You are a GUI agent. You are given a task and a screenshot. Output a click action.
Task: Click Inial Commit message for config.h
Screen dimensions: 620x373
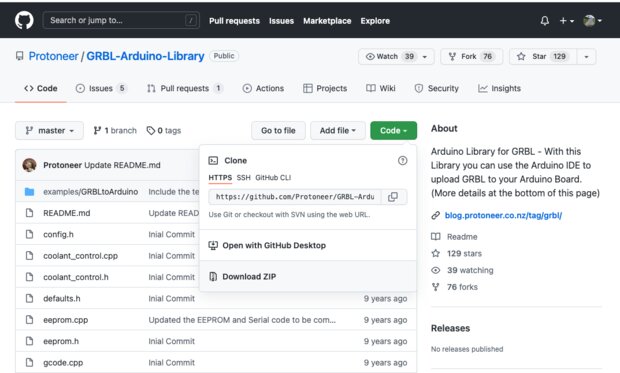[x=172, y=235]
